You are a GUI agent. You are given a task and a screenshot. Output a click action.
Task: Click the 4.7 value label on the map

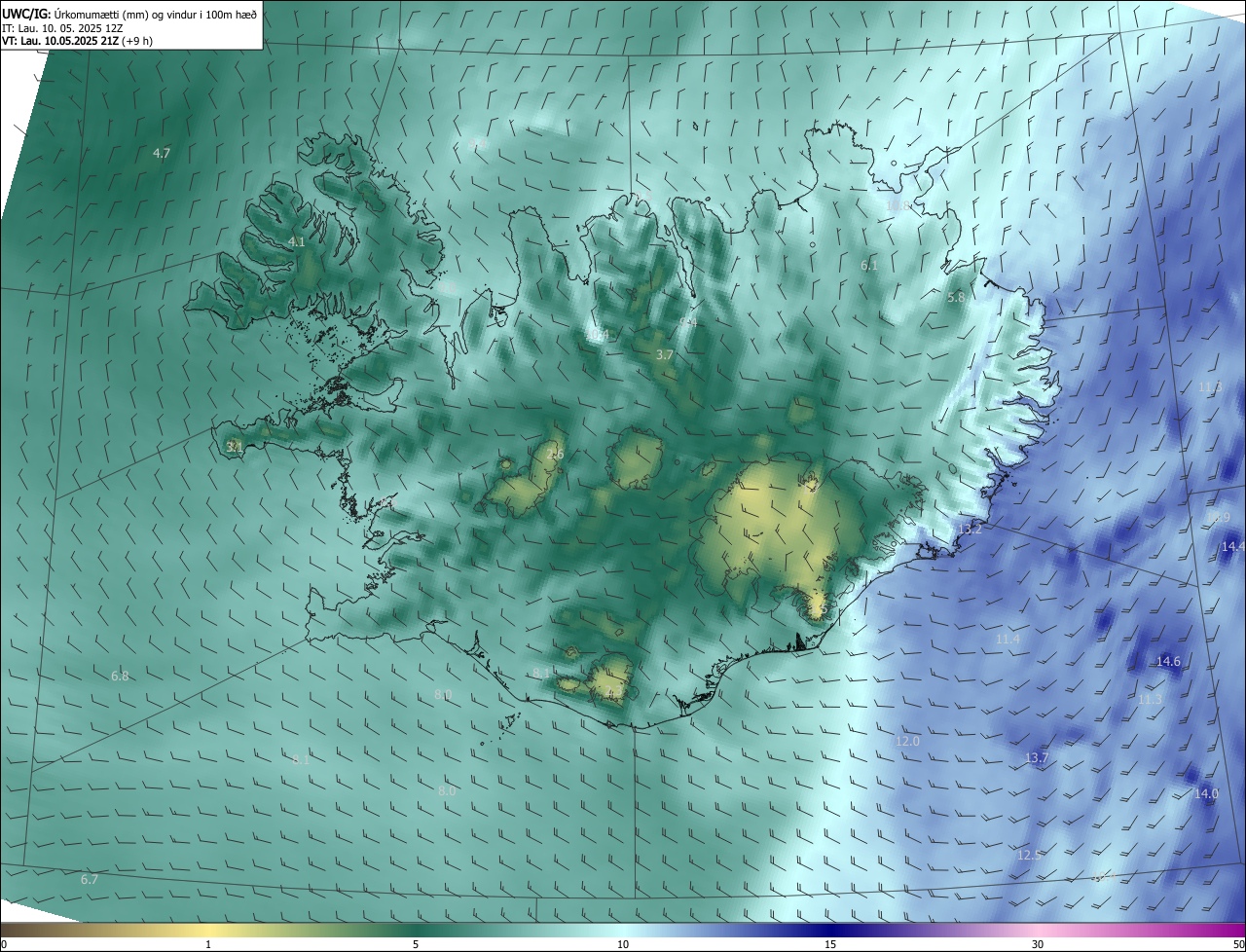(x=162, y=153)
